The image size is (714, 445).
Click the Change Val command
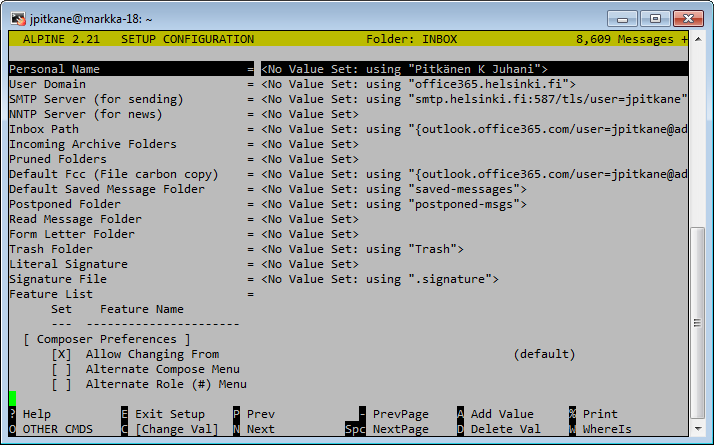tap(170, 429)
